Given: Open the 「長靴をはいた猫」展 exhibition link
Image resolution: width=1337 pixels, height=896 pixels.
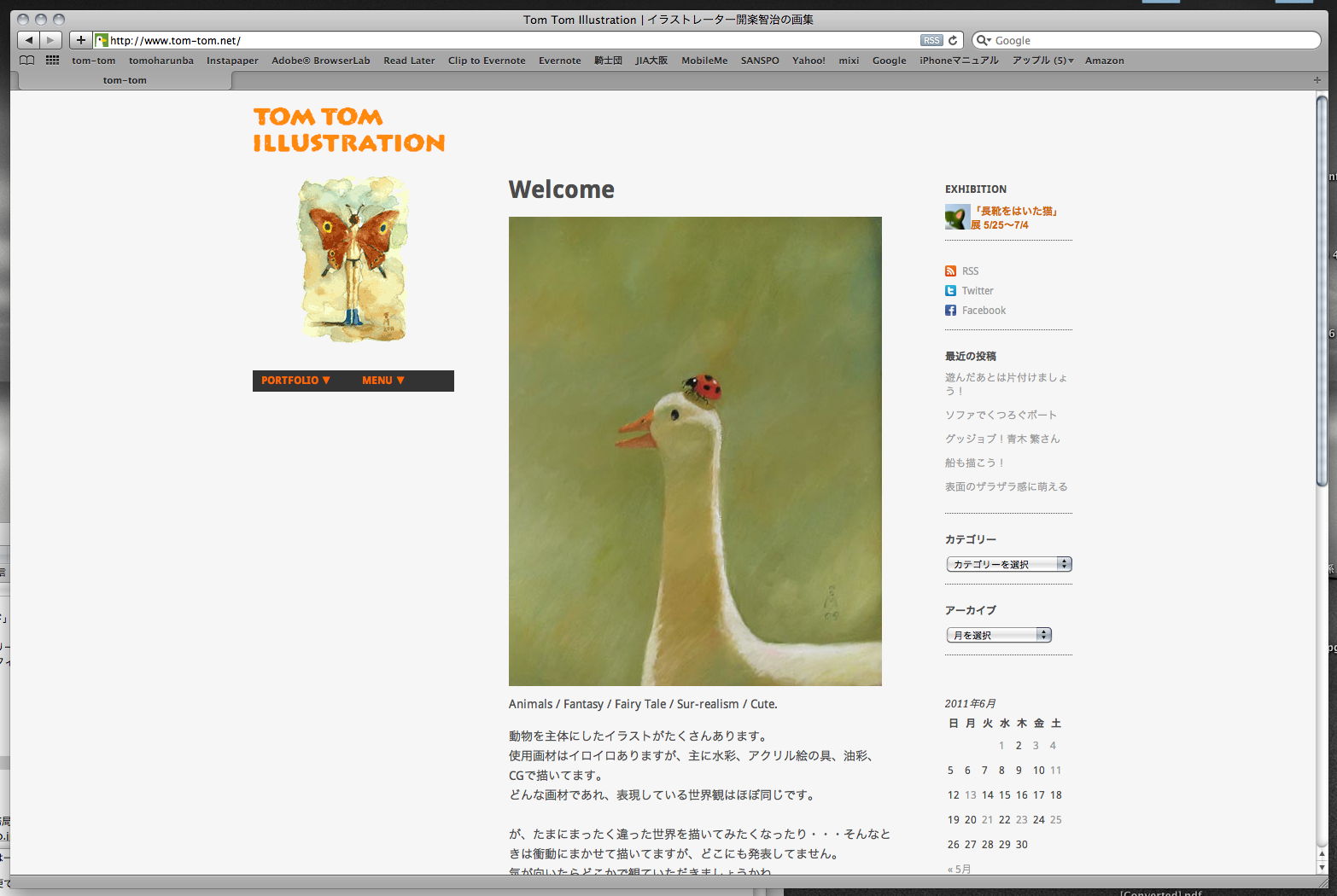Looking at the screenshot, I should coord(1013,218).
